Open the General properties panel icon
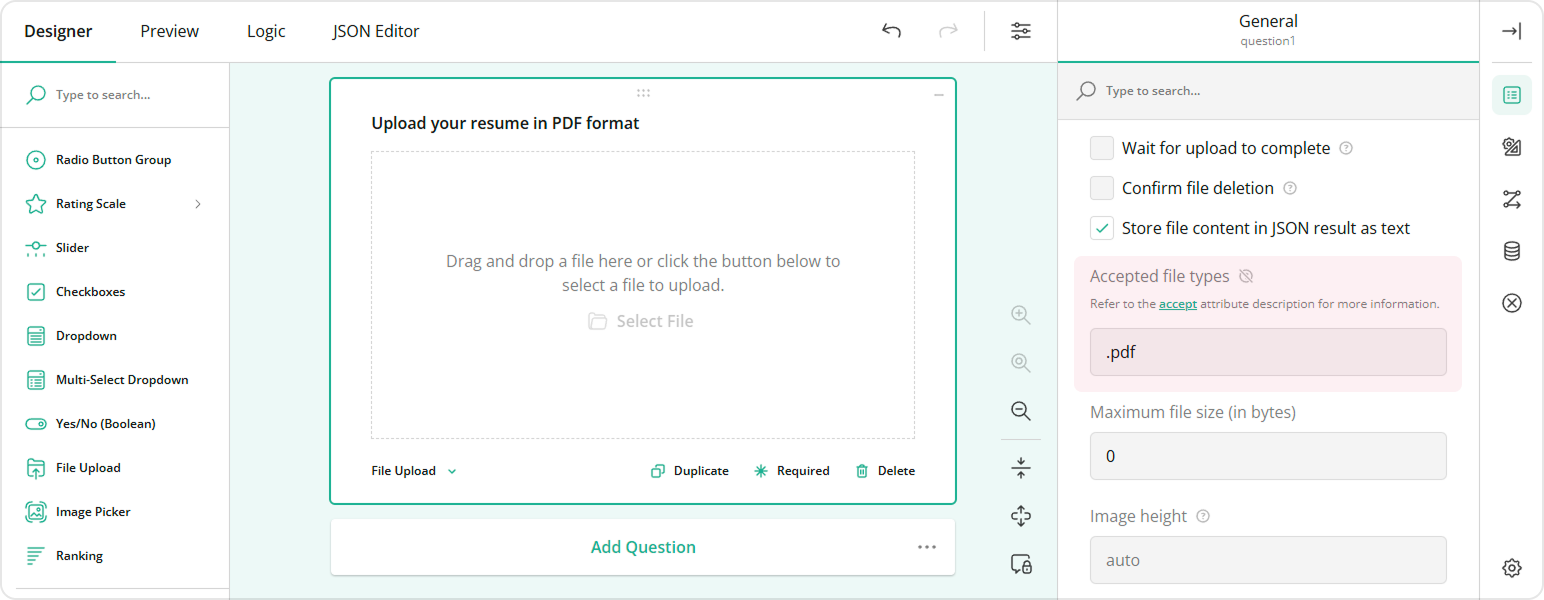Screen dimensions: 1544x600 pos(1512,95)
